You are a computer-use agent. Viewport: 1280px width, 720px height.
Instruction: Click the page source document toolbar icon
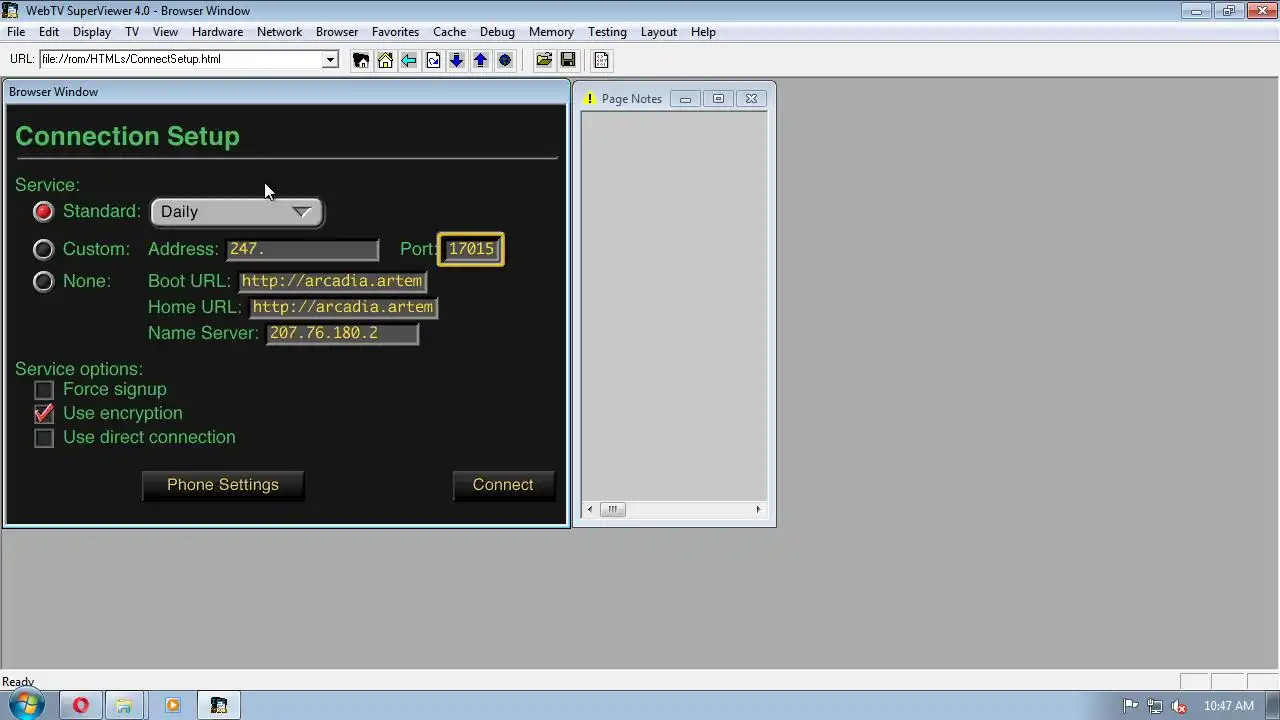(601, 60)
